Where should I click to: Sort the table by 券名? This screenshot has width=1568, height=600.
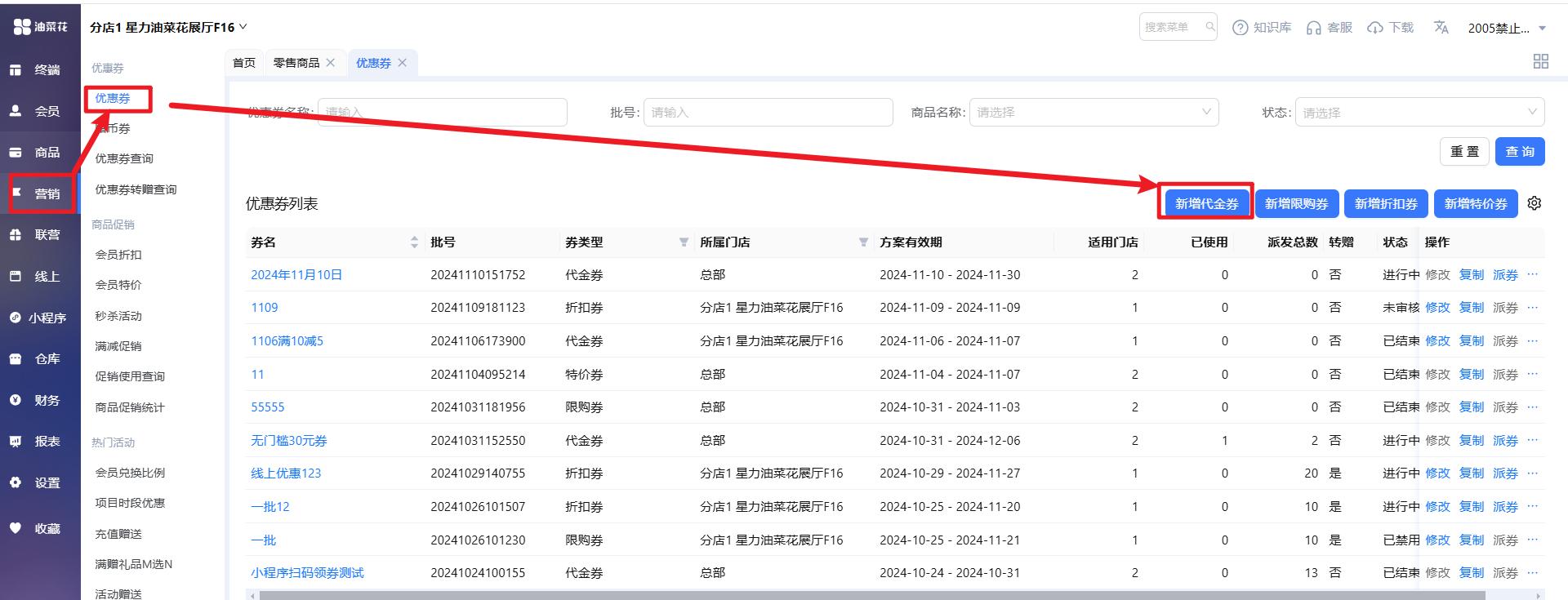(414, 242)
